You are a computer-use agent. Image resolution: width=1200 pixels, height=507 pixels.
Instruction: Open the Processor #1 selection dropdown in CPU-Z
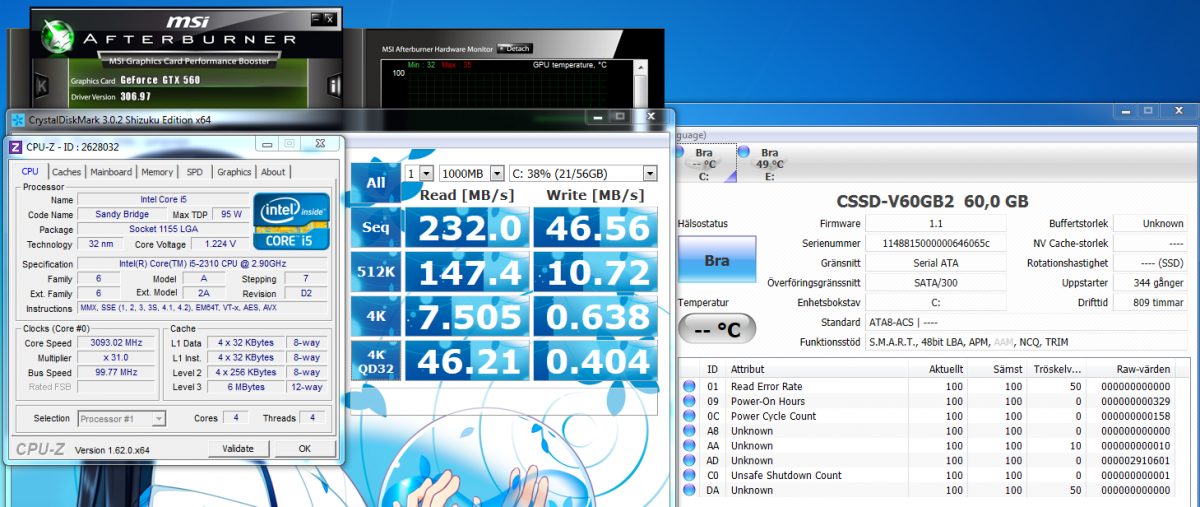tap(120, 418)
